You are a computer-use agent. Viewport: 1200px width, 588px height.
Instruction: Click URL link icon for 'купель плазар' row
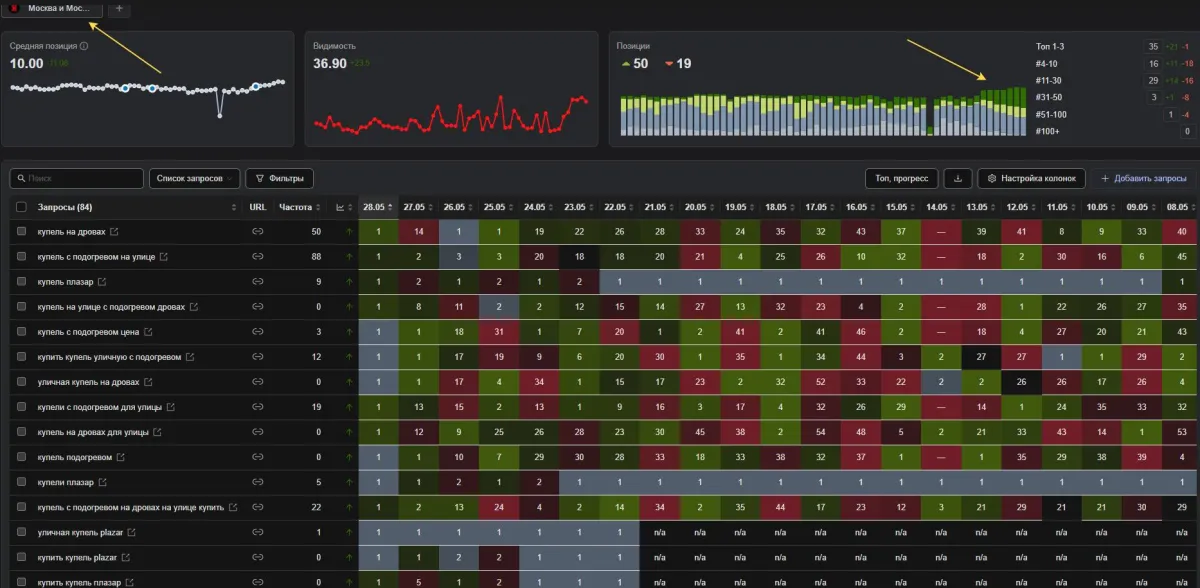click(x=257, y=282)
